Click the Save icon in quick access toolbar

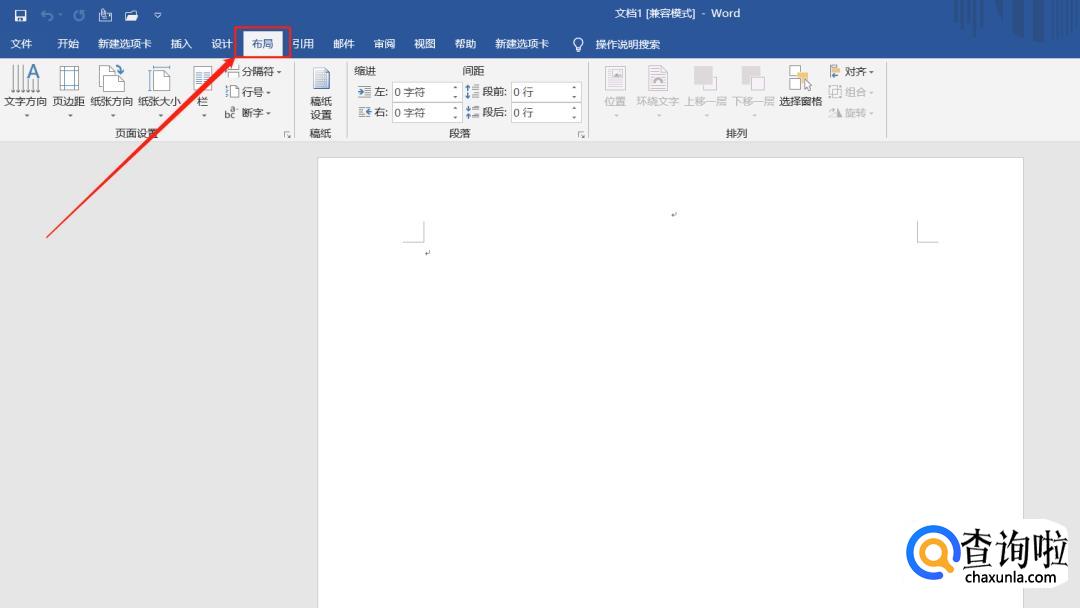click(x=20, y=15)
